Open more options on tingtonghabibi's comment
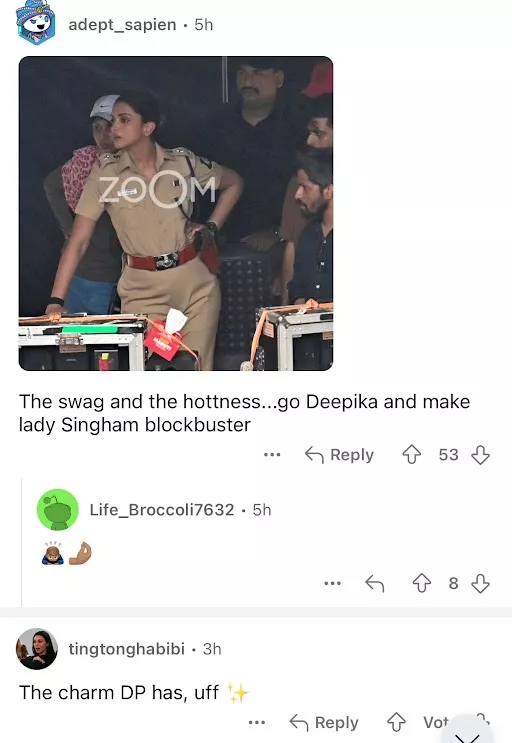The image size is (512, 743). click(257, 723)
